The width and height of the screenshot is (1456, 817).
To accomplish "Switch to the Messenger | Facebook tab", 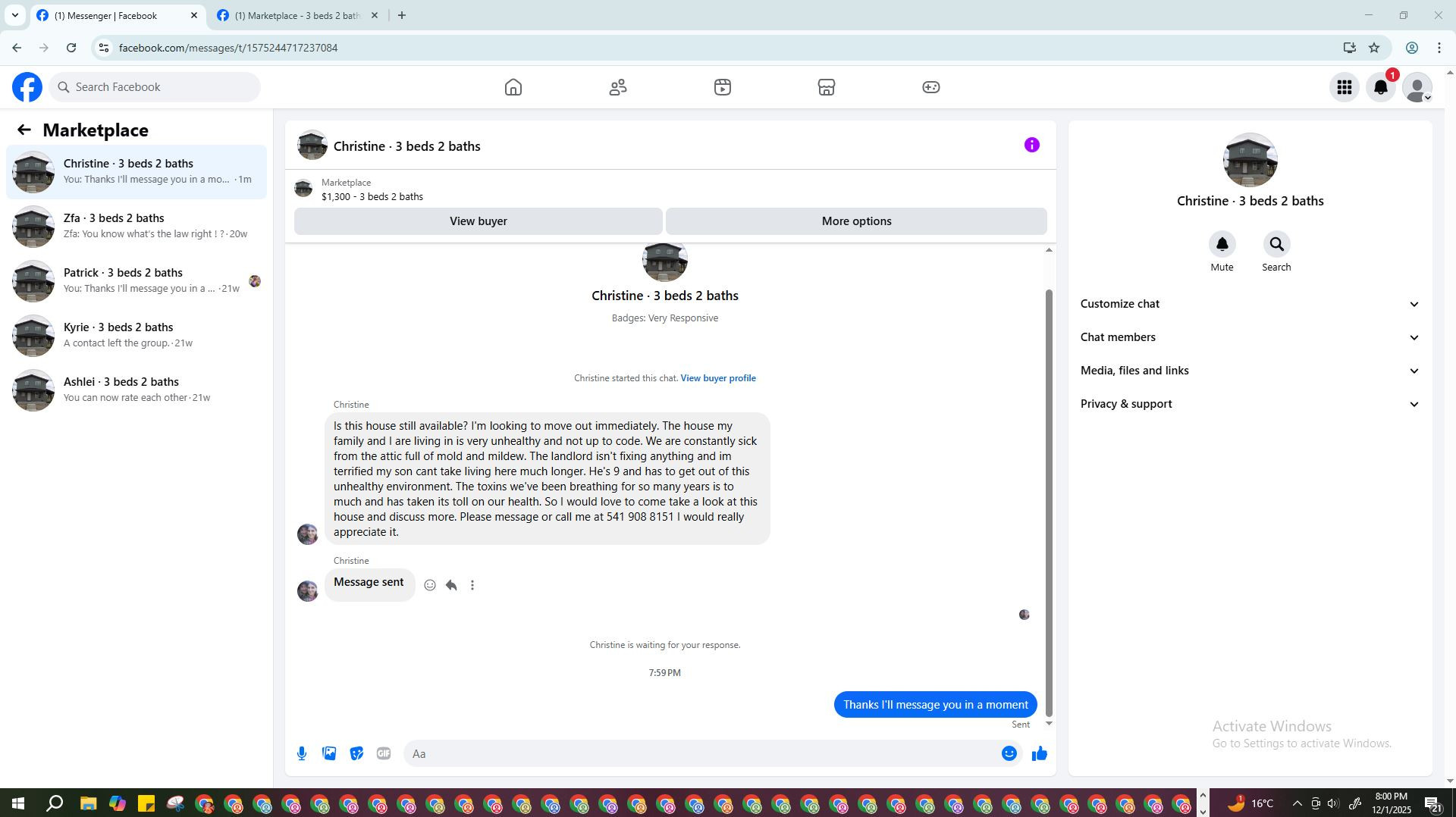I will click(x=118, y=16).
